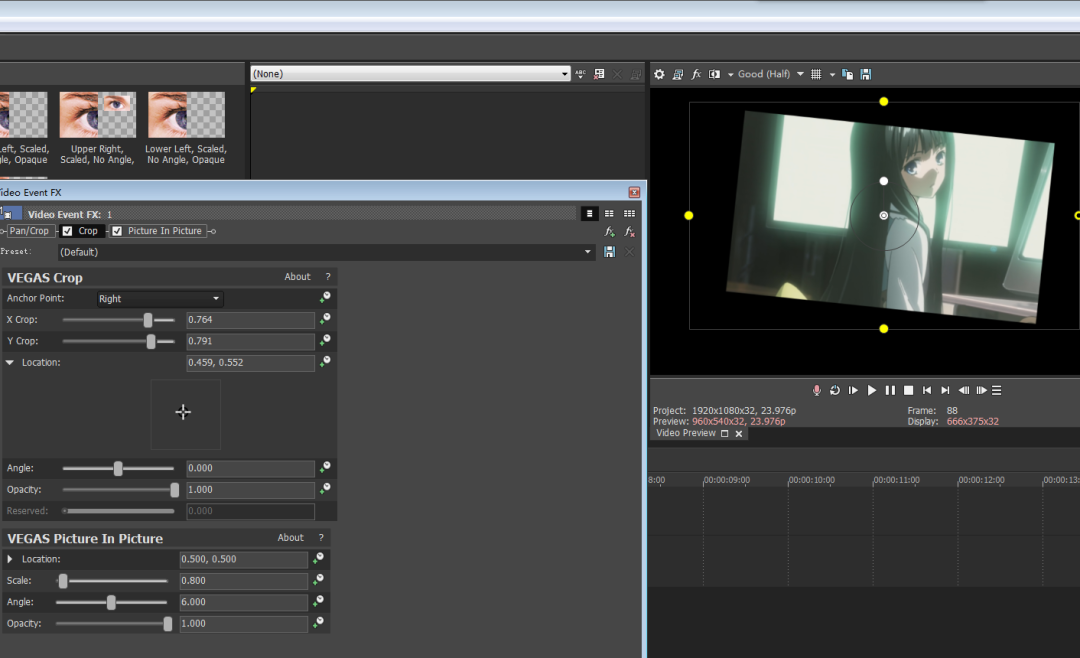Step to previous frame
Image resolution: width=1080 pixels, height=658 pixels.
pyautogui.click(x=964, y=391)
